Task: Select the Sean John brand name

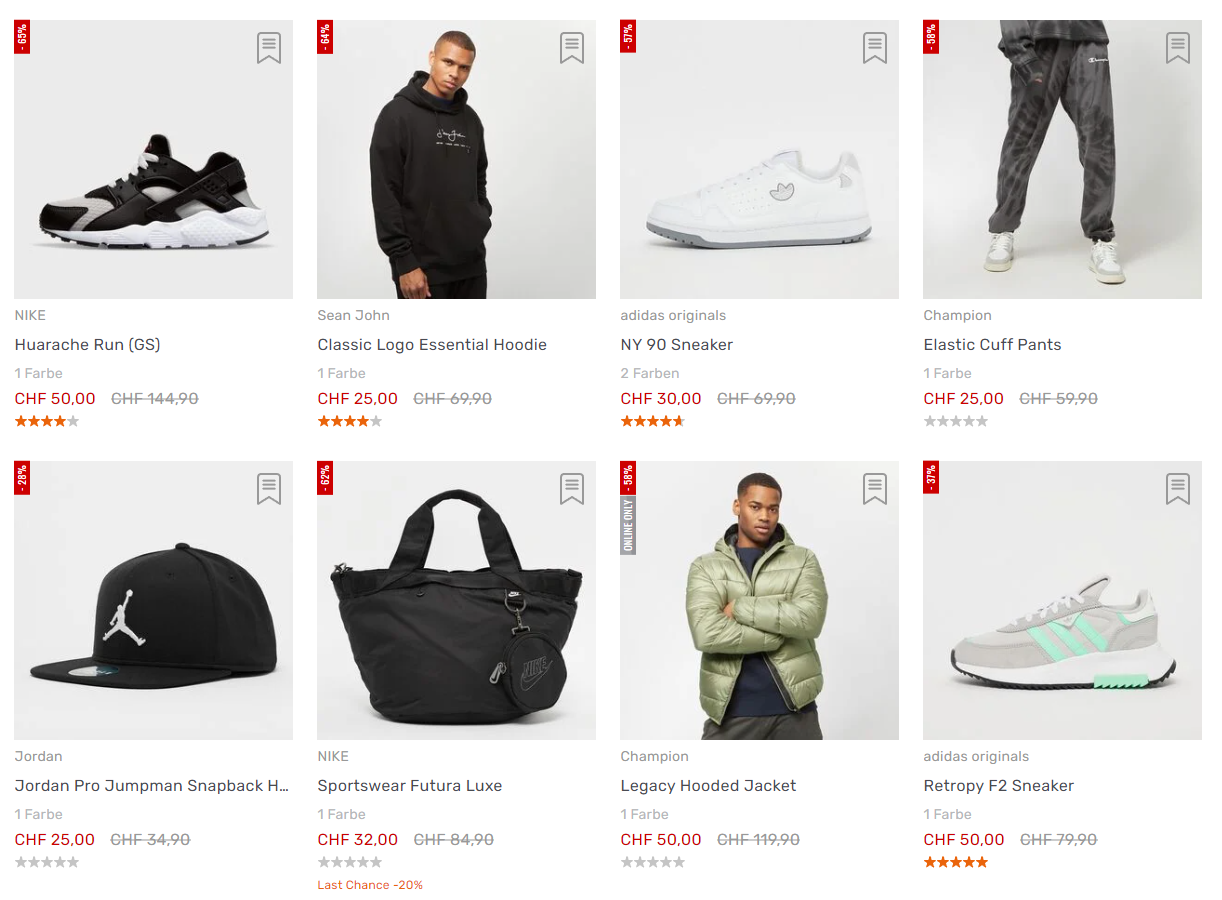Action: pyautogui.click(x=353, y=316)
